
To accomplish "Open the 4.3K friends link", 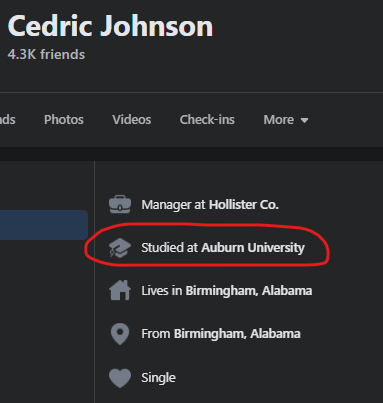I will [x=46, y=54].
